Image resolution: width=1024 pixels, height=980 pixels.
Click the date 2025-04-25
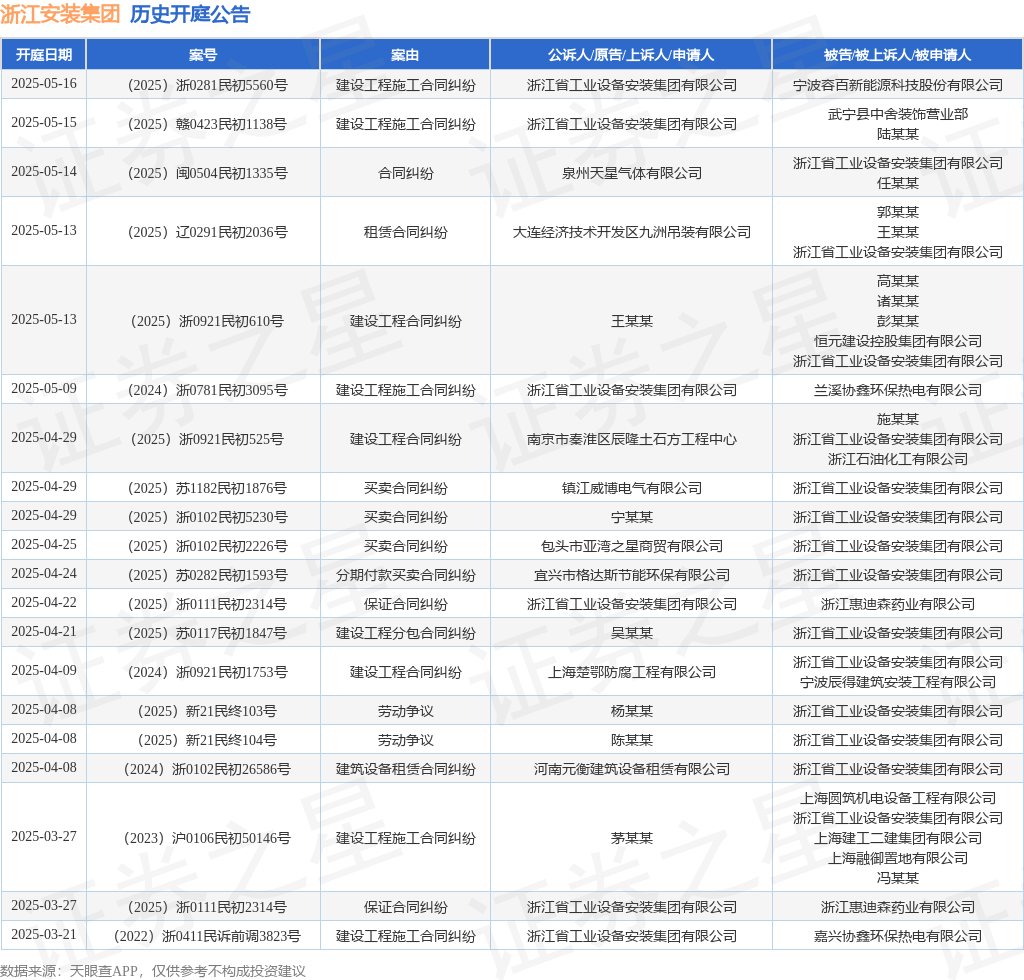pos(44,545)
